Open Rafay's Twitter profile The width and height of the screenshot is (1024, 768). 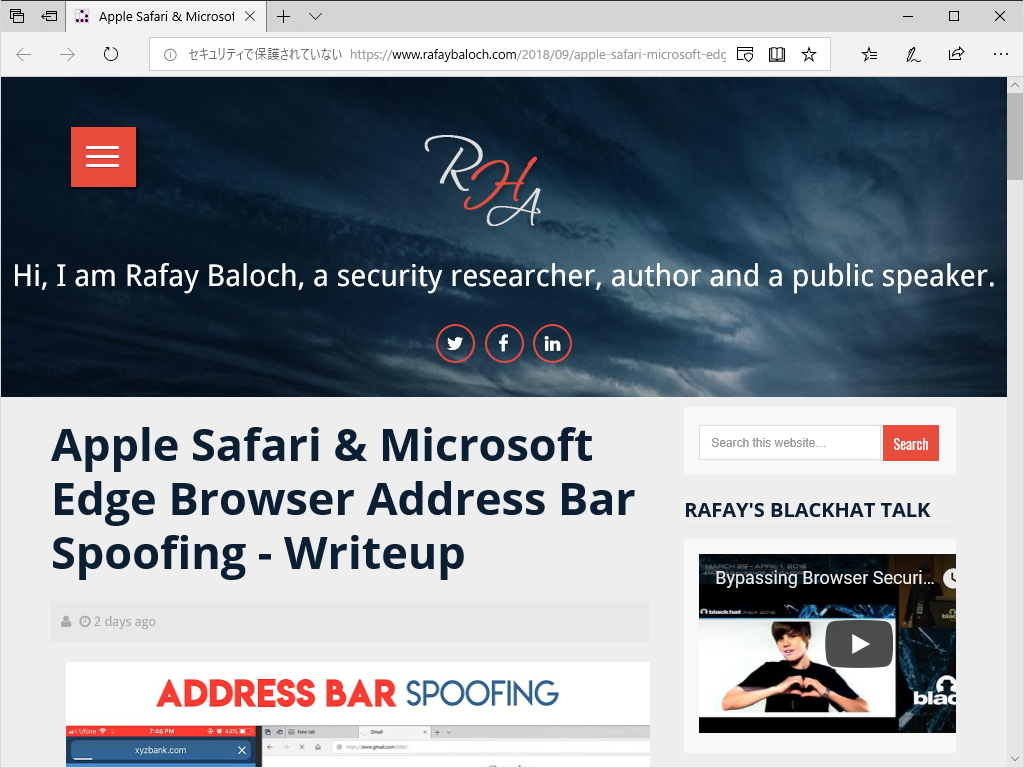pos(456,343)
